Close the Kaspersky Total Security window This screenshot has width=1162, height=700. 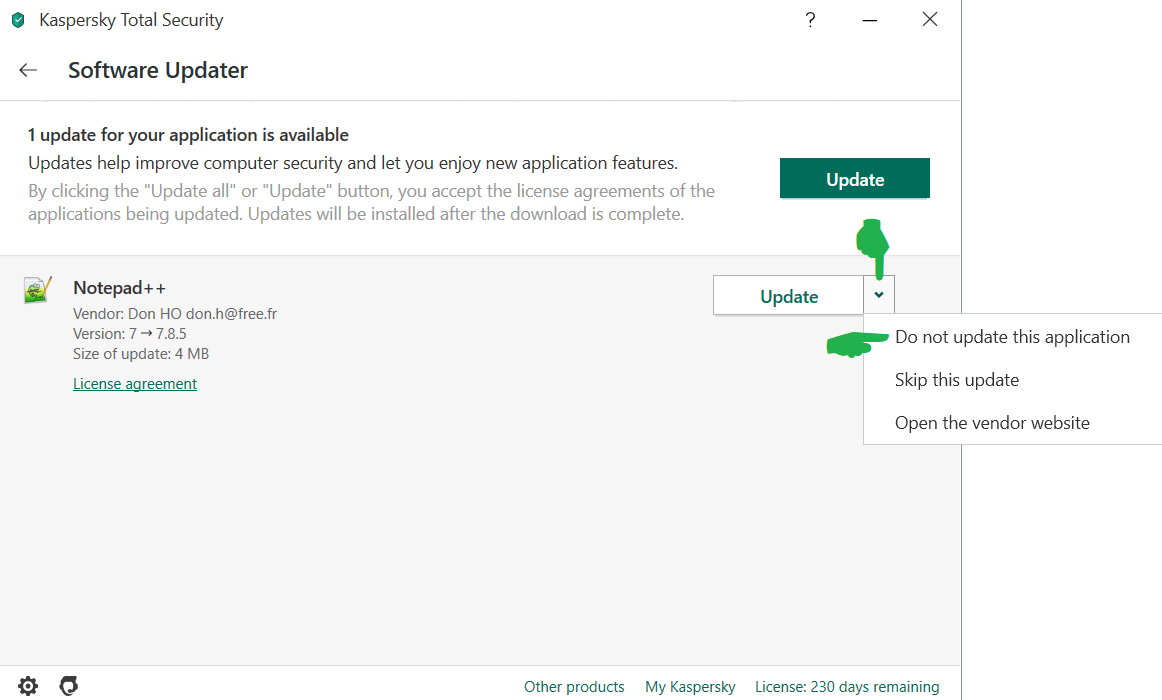coord(930,20)
